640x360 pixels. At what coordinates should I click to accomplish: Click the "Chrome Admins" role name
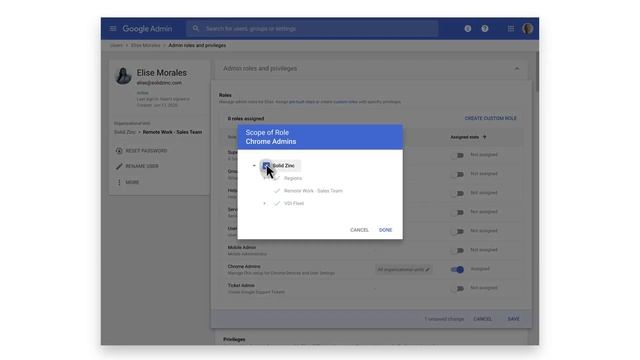pyautogui.click(x=244, y=267)
